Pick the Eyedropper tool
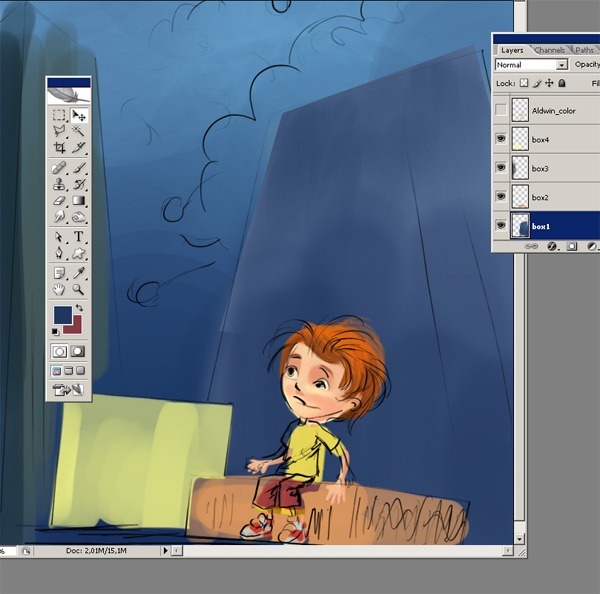Image resolution: width=600 pixels, height=594 pixels. (78, 272)
